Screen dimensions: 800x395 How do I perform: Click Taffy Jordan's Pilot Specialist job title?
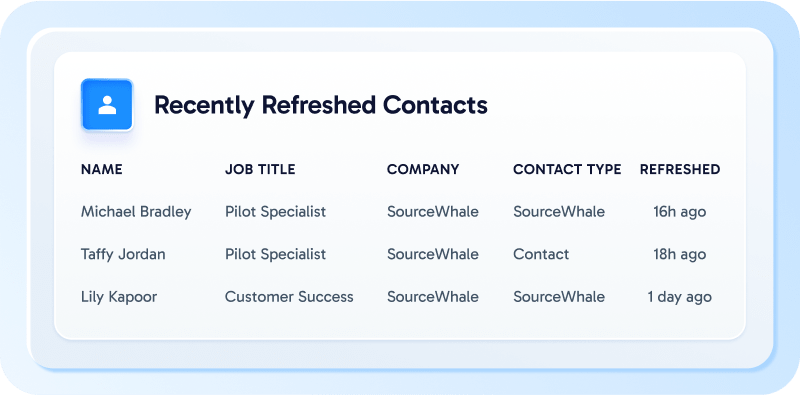[276, 254]
